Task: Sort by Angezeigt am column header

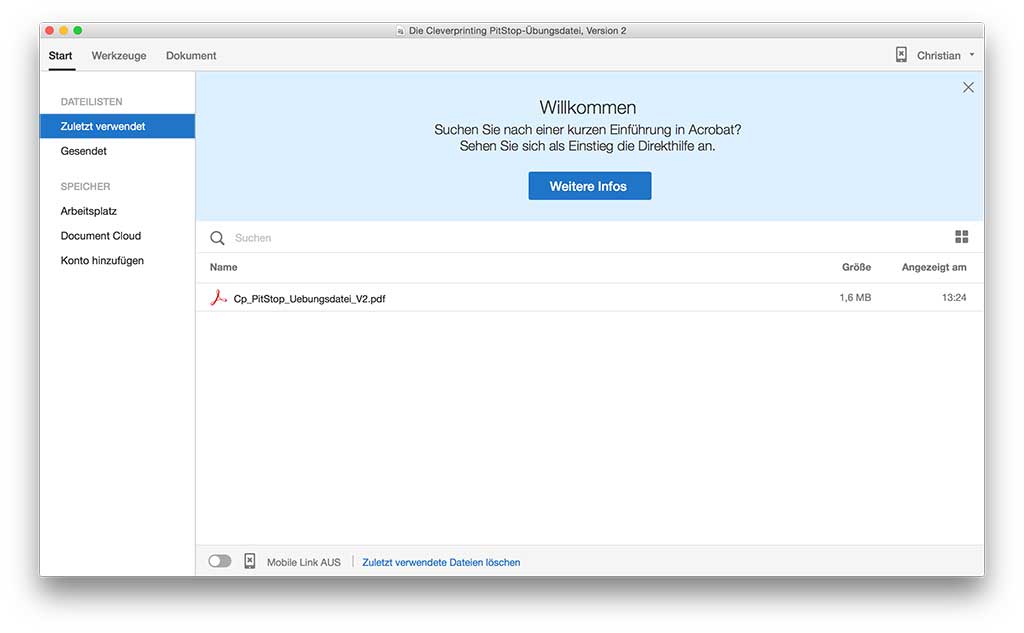Action: (x=934, y=267)
